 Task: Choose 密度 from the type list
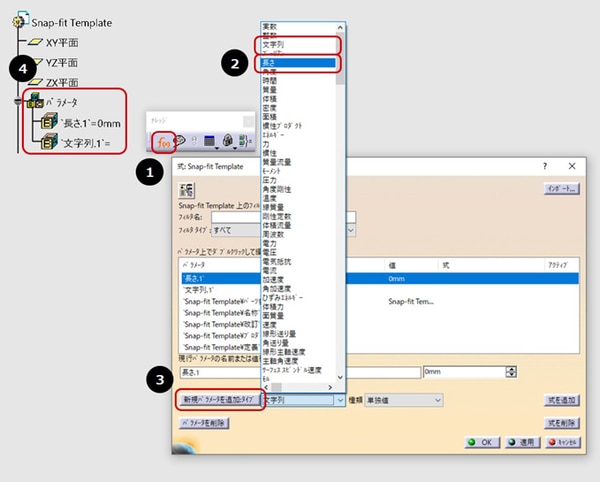269,108
